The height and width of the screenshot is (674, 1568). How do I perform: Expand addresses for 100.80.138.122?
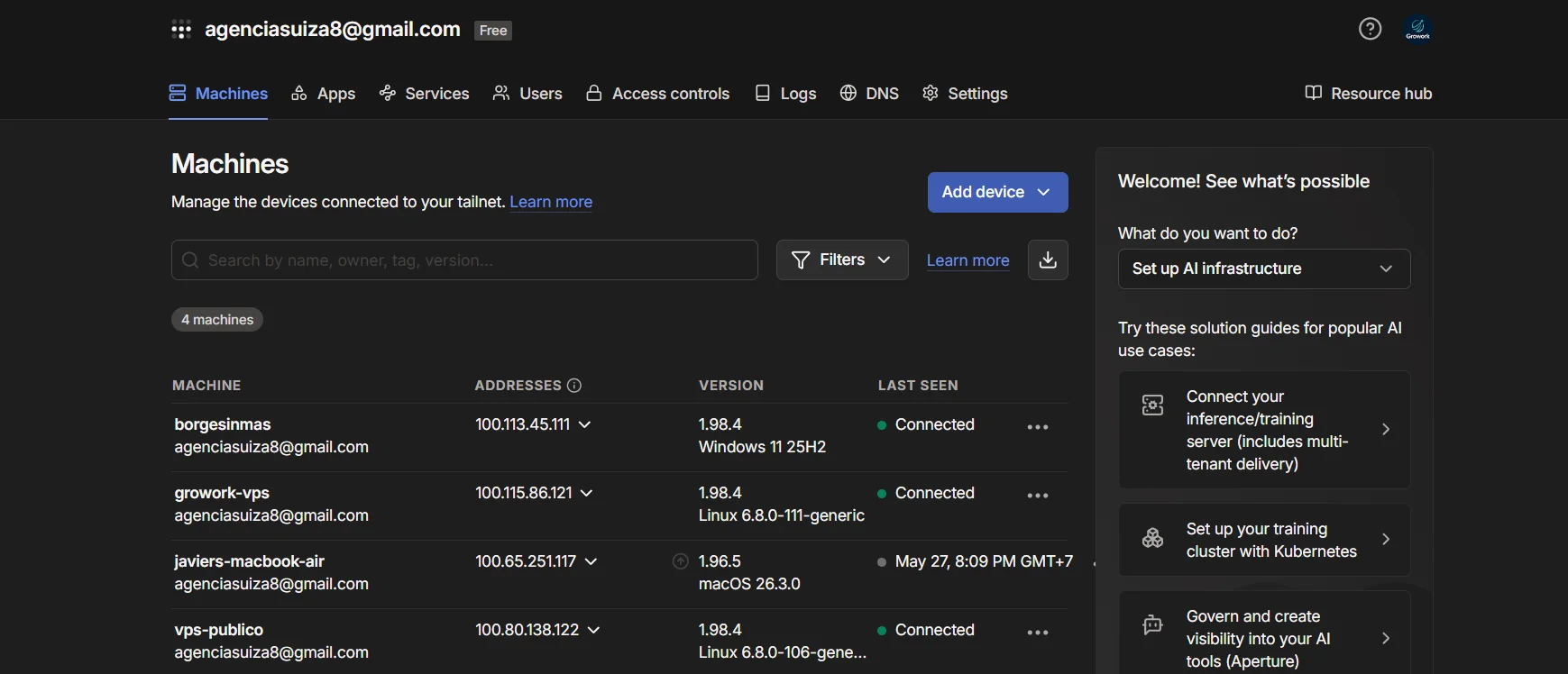593,630
